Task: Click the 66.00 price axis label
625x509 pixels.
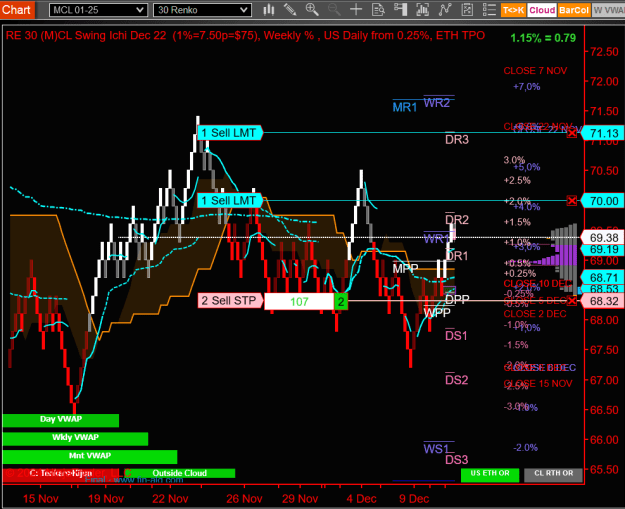Action: click(604, 440)
